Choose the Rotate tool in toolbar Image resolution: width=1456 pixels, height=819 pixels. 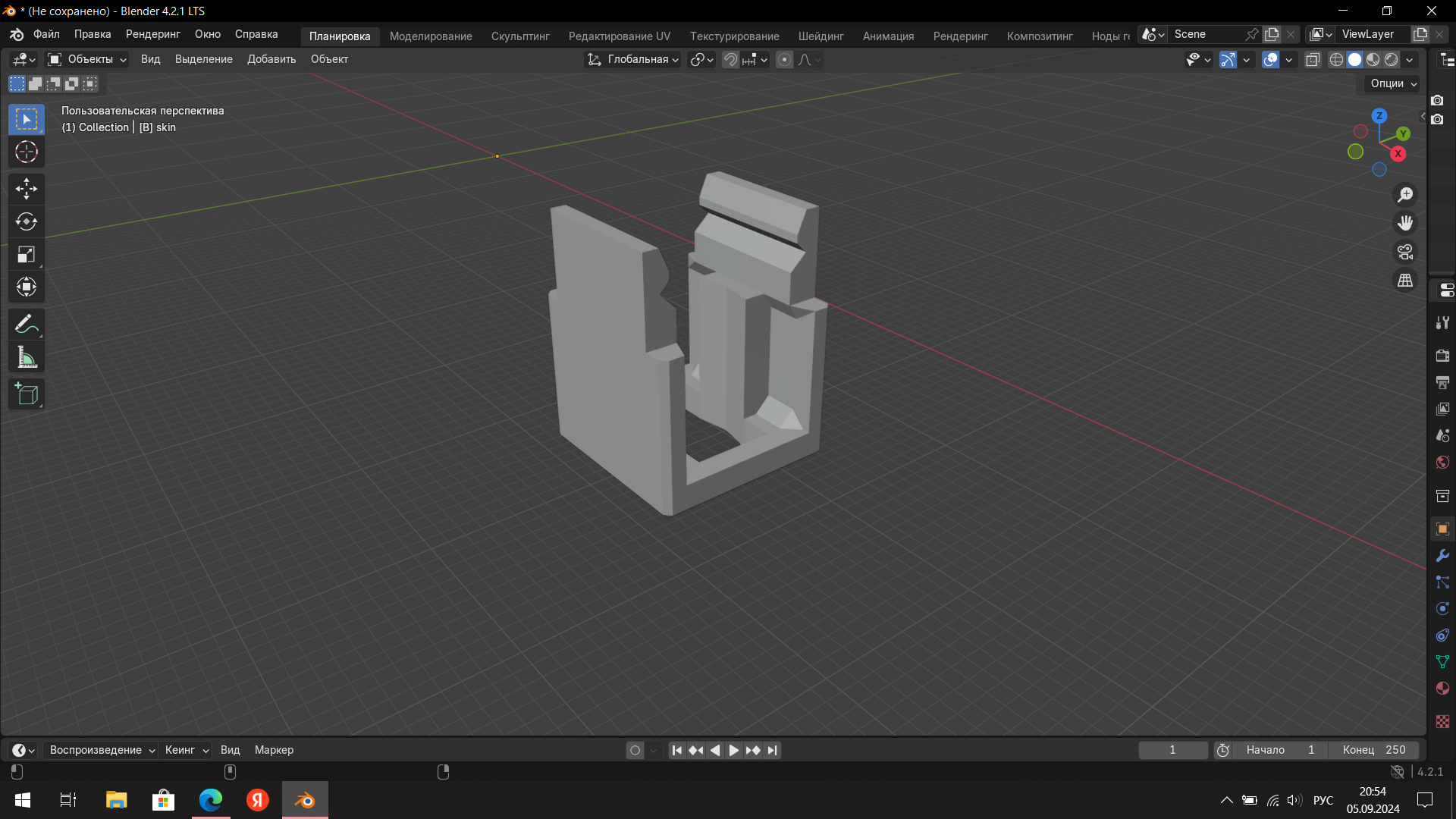coord(27,221)
